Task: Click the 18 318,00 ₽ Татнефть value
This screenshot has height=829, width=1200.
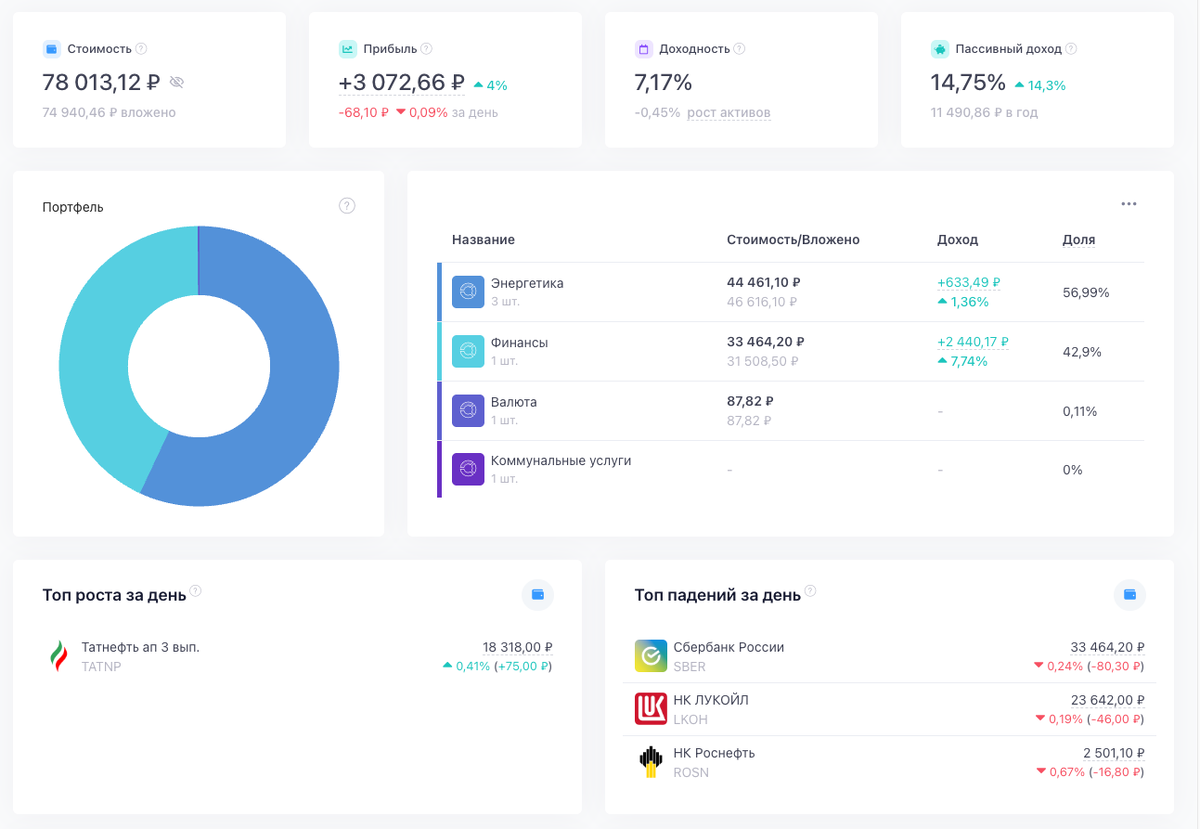Action: [518, 647]
